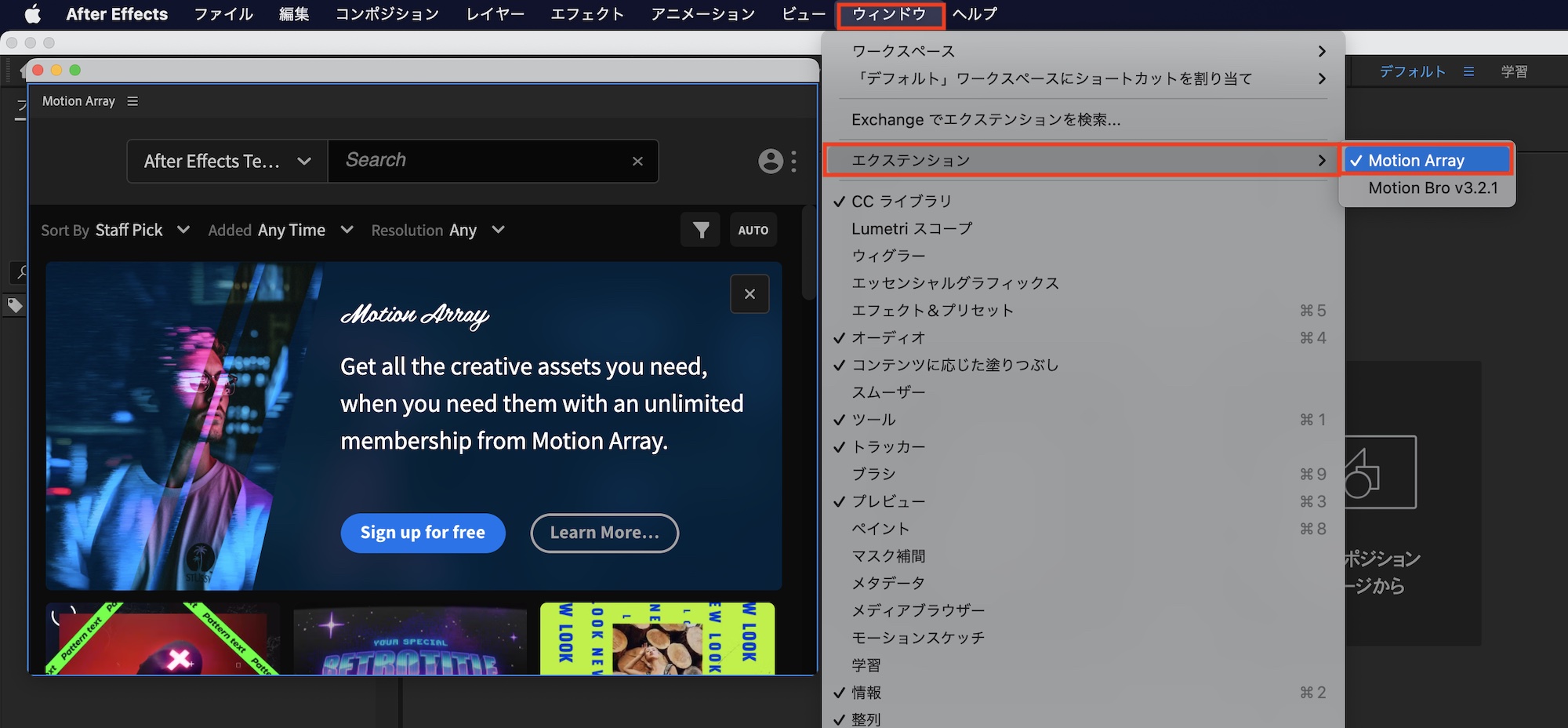Open the ファイル menu
The image size is (1568, 728).
223,14
